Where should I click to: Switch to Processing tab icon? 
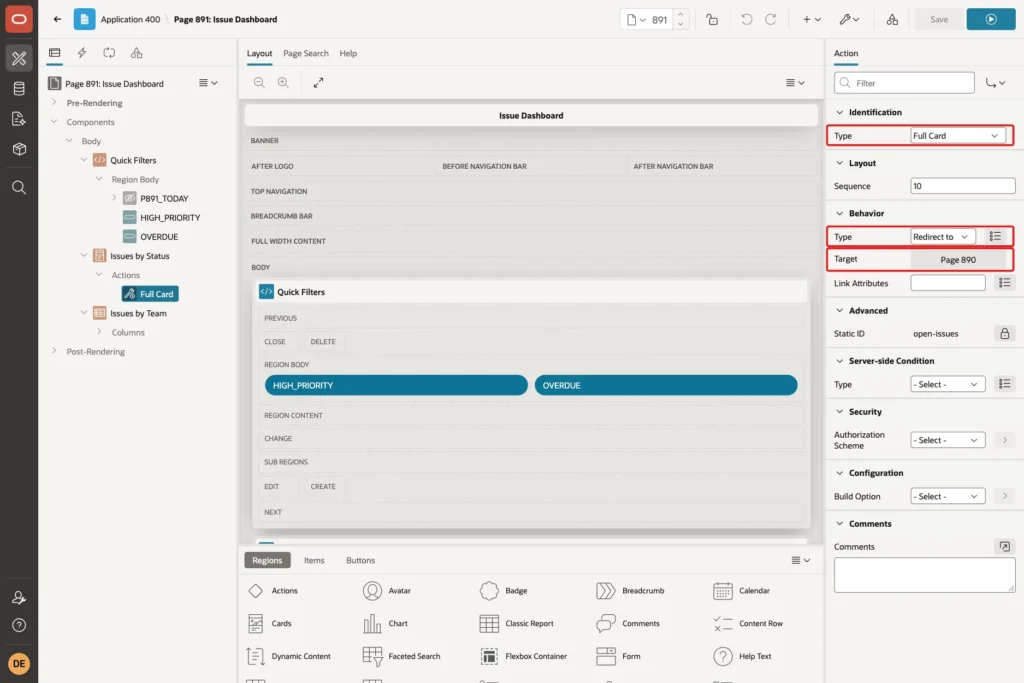pos(109,53)
